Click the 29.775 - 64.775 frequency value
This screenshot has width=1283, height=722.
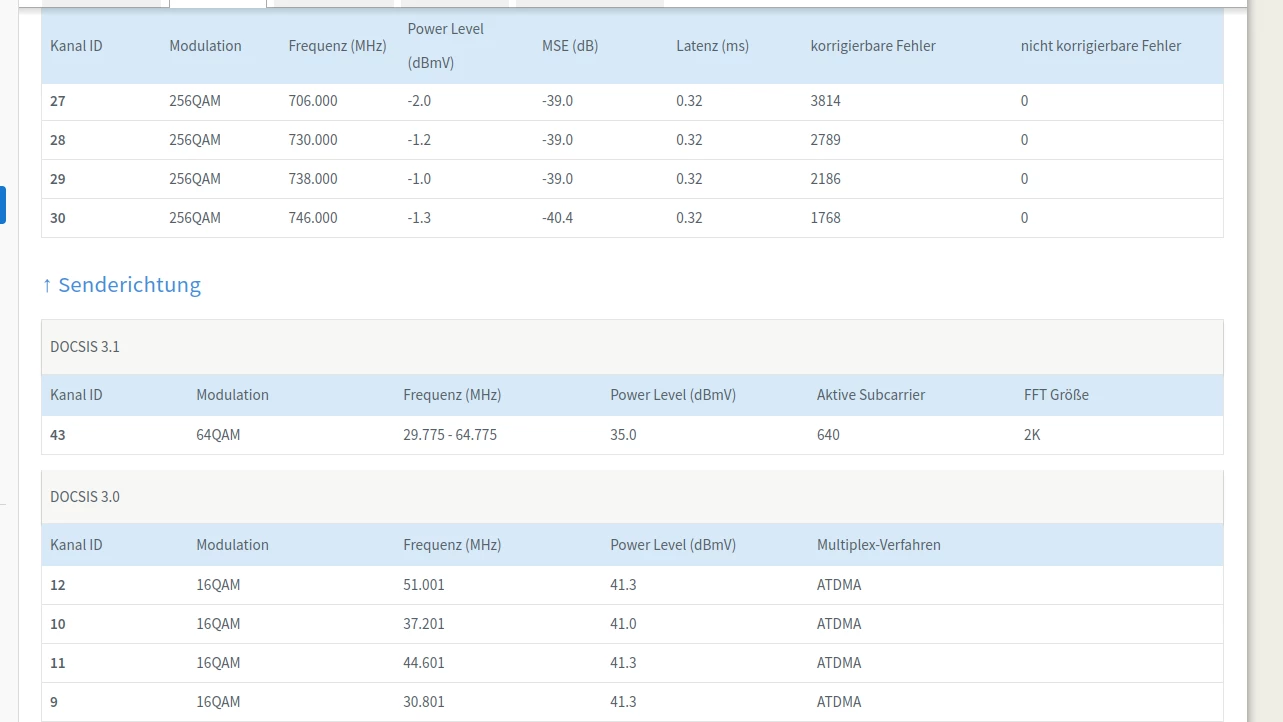coord(450,435)
